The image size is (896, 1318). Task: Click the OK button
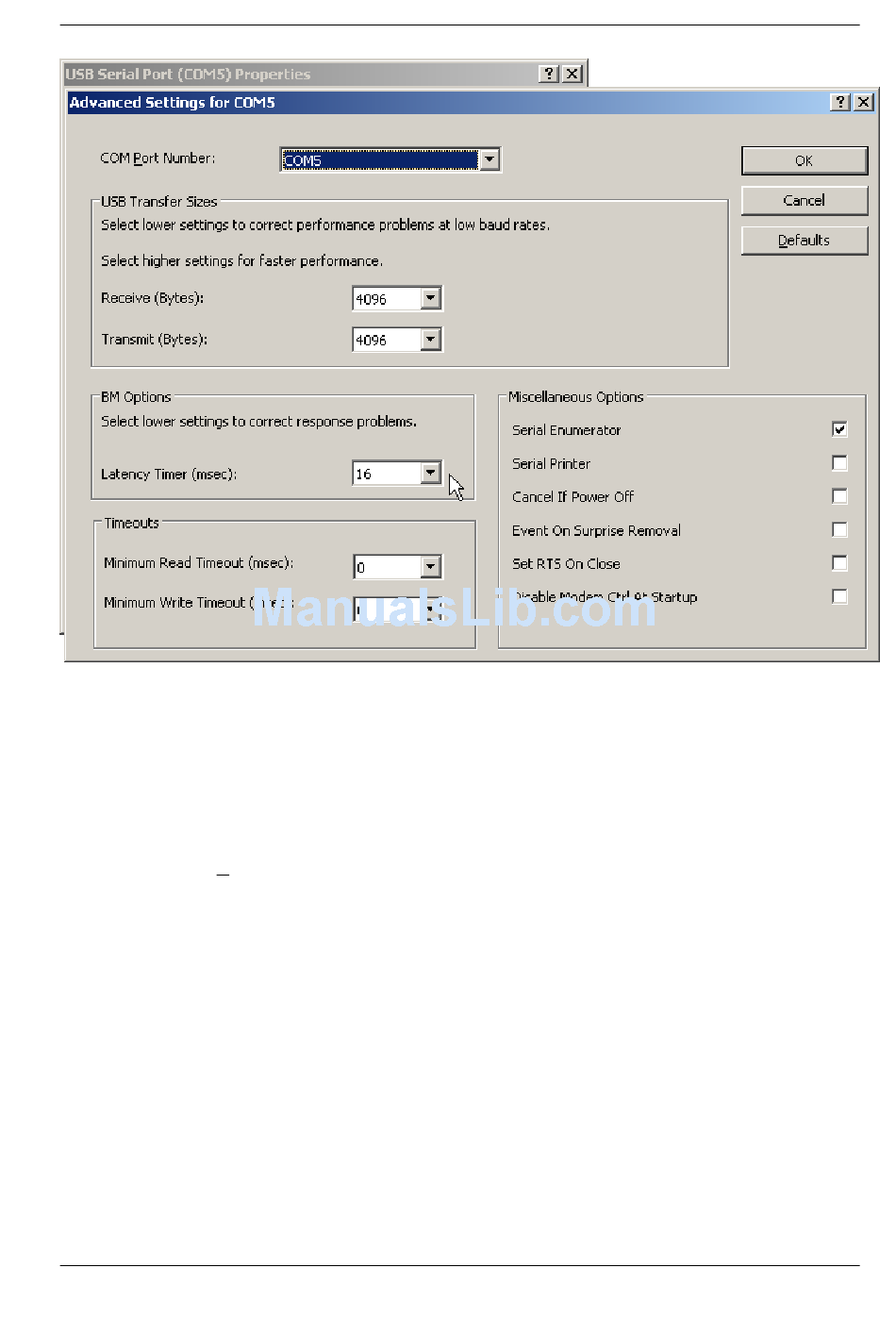(804, 160)
